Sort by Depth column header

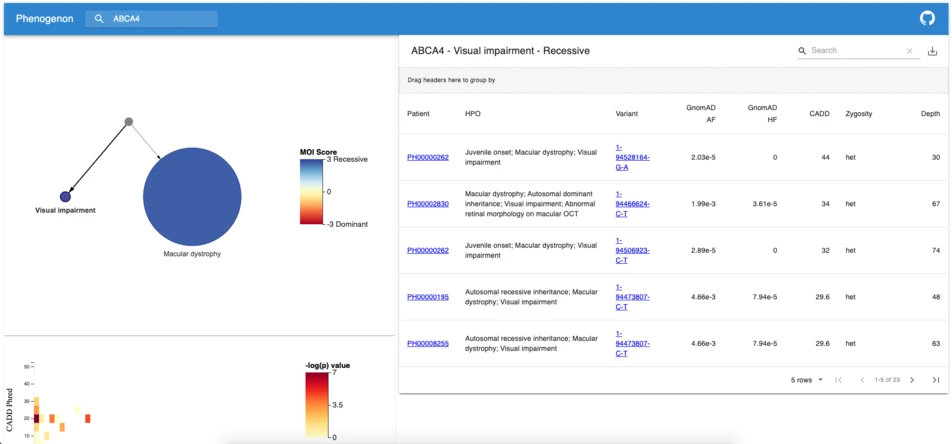point(930,114)
